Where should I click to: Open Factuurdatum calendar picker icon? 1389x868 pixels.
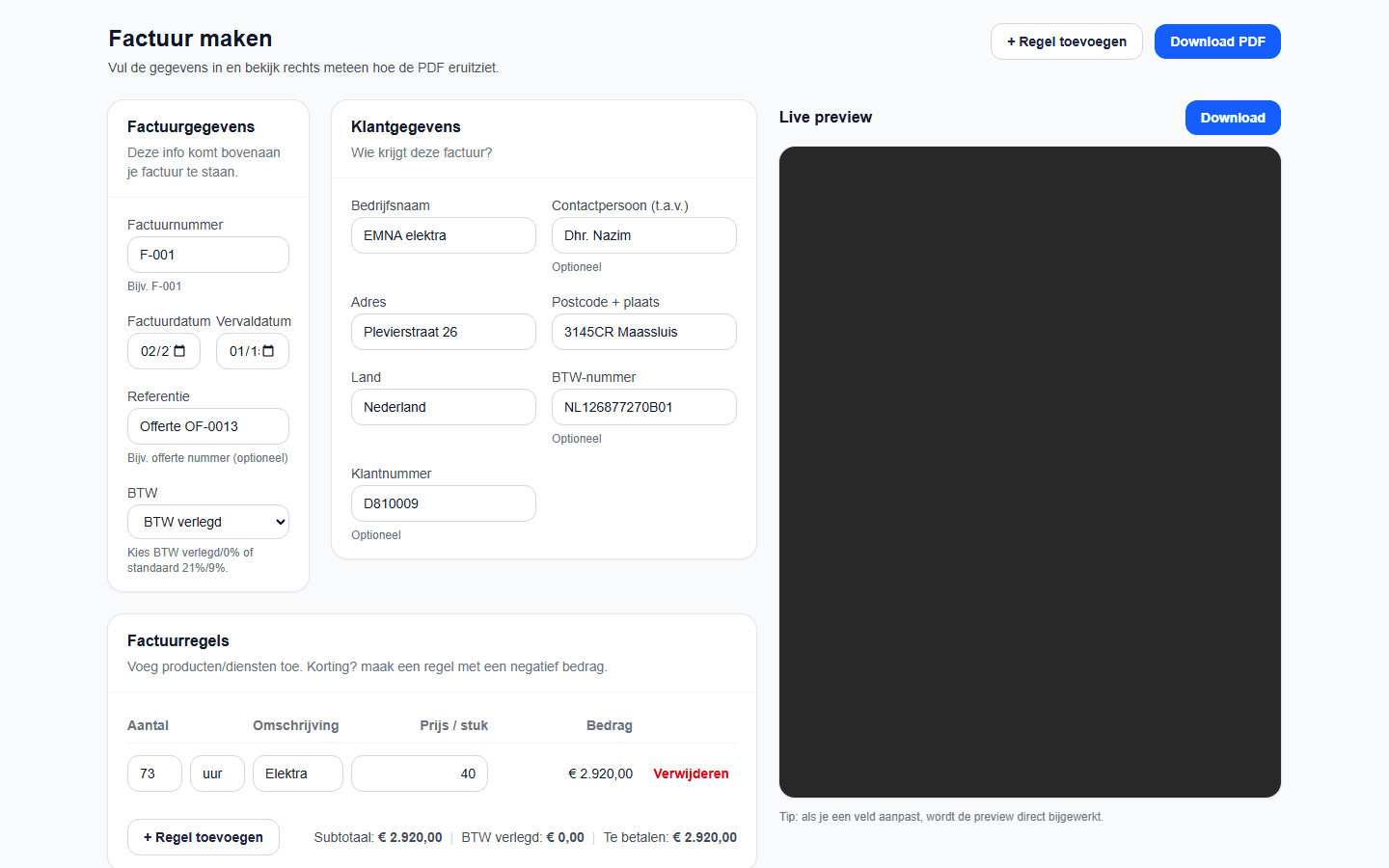coord(179,351)
